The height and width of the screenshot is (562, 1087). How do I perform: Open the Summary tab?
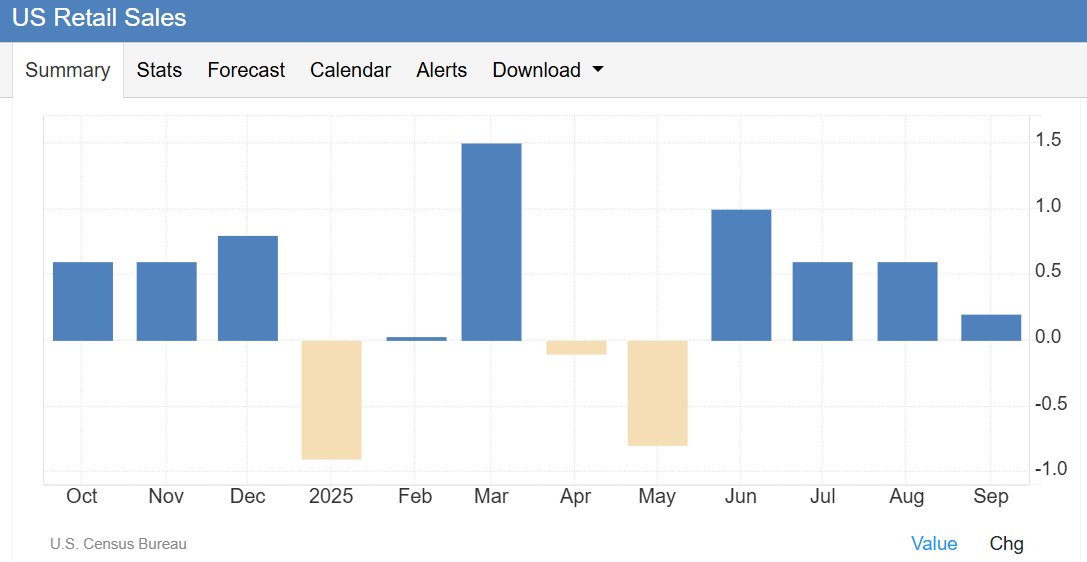[67, 70]
